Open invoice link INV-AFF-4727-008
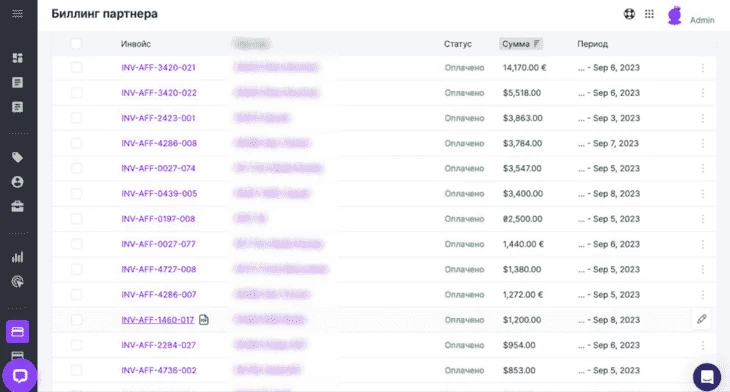730x392 pixels. click(x=159, y=269)
